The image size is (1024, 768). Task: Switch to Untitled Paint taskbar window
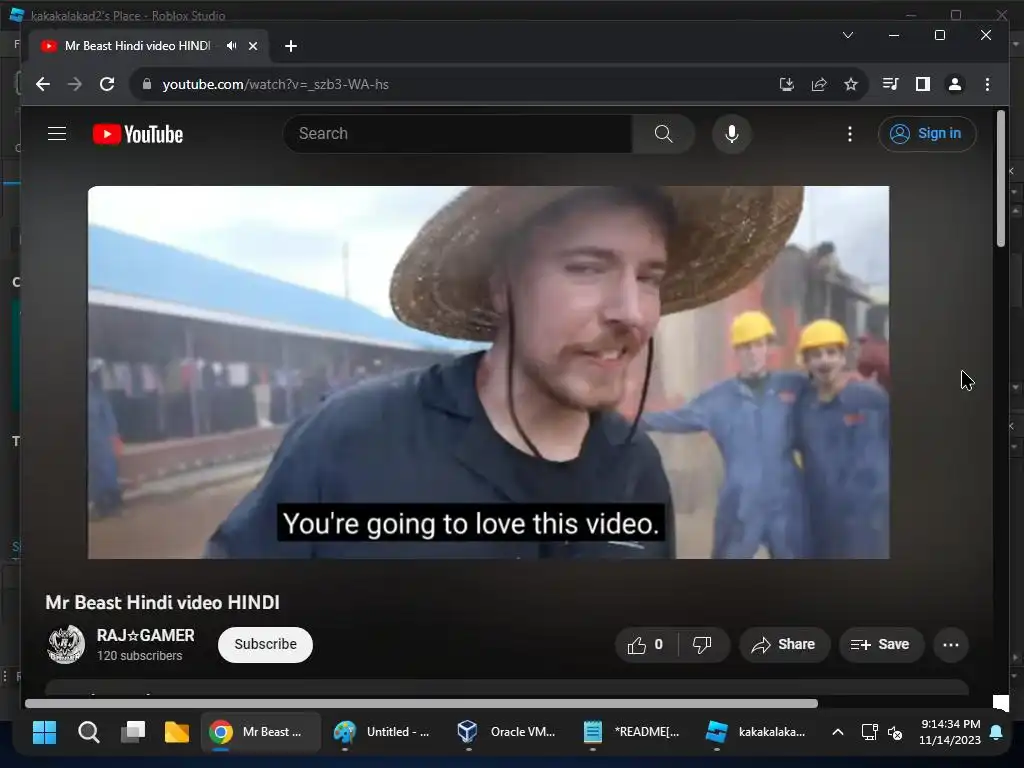coord(384,732)
